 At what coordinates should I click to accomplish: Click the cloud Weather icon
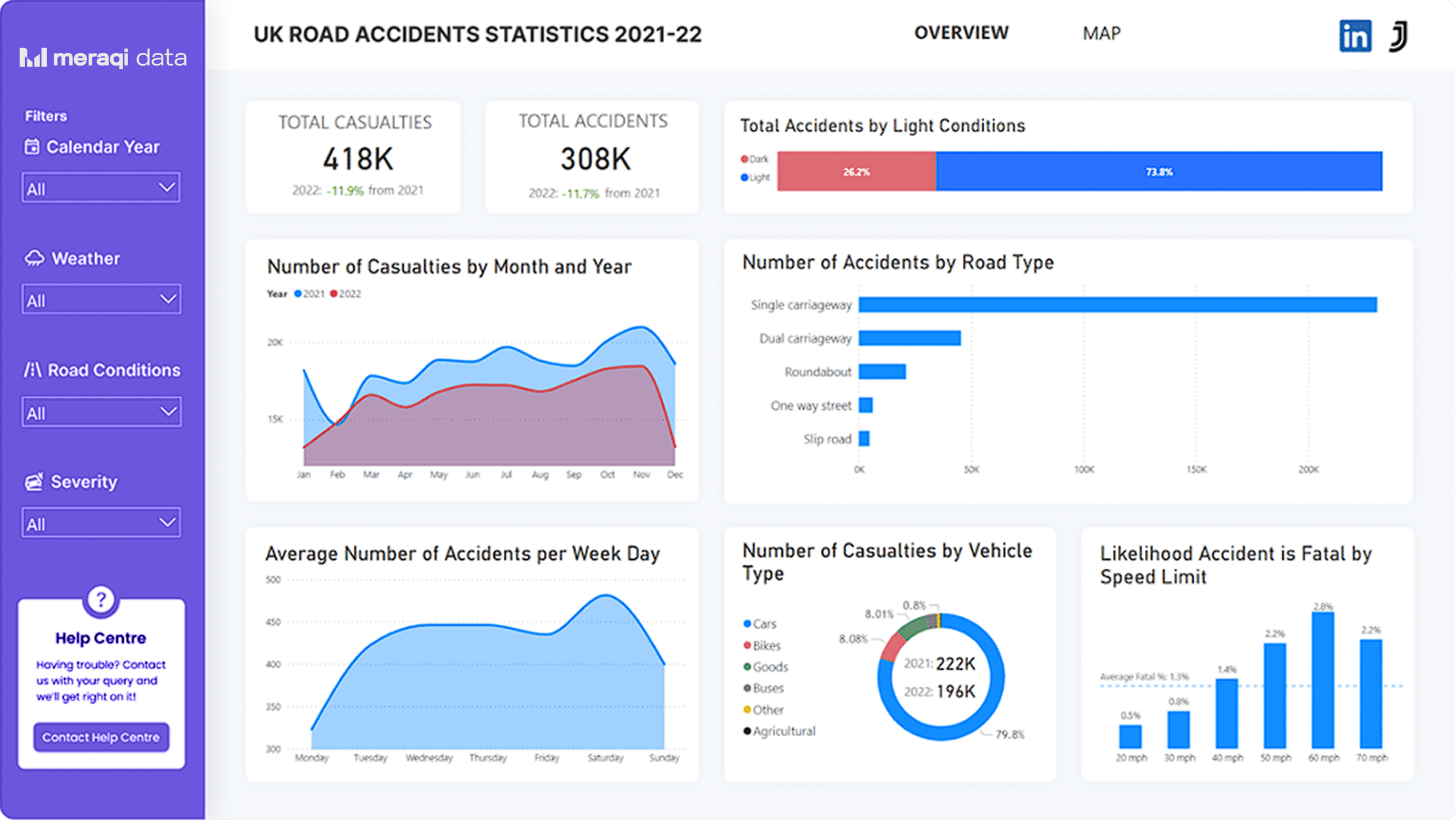click(x=34, y=258)
